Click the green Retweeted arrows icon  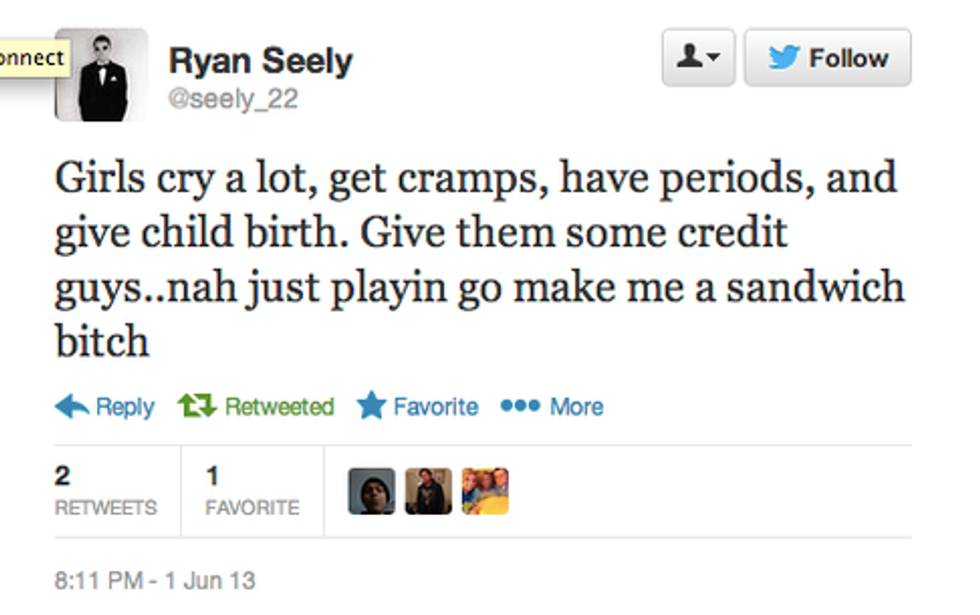(x=198, y=406)
